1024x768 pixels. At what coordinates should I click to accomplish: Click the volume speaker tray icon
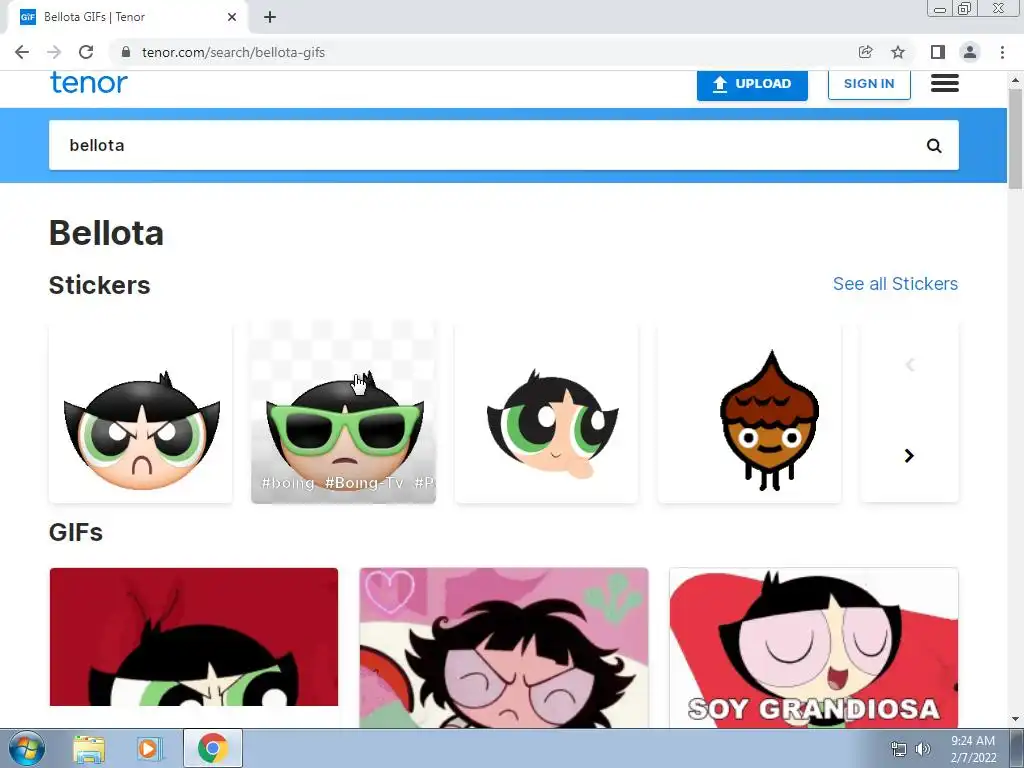pos(922,749)
